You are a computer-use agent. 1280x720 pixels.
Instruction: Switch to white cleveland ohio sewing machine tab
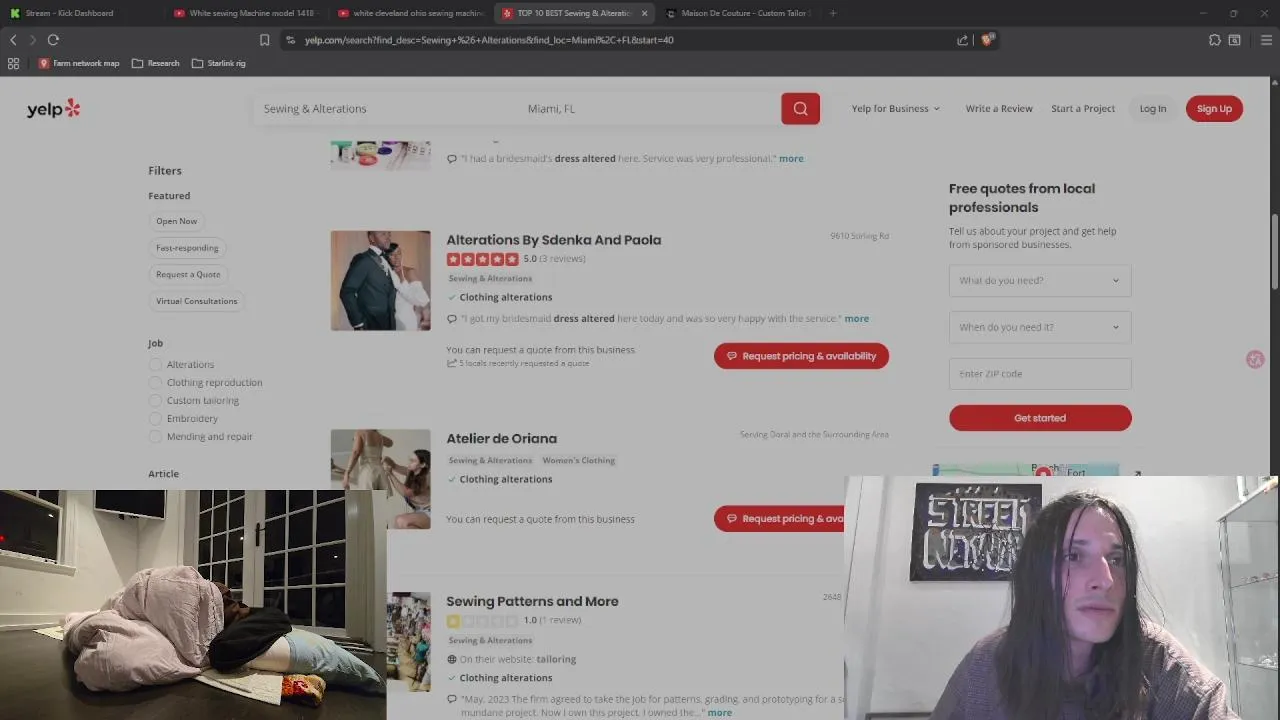[410, 13]
